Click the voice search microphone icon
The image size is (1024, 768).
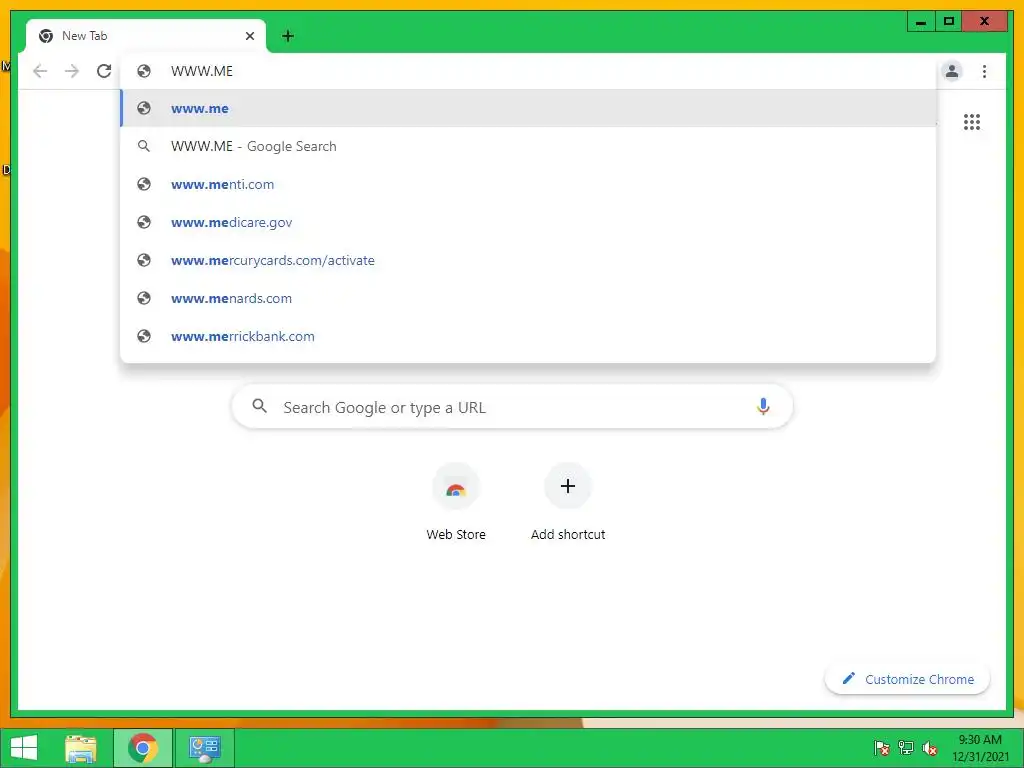click(763, 406)
